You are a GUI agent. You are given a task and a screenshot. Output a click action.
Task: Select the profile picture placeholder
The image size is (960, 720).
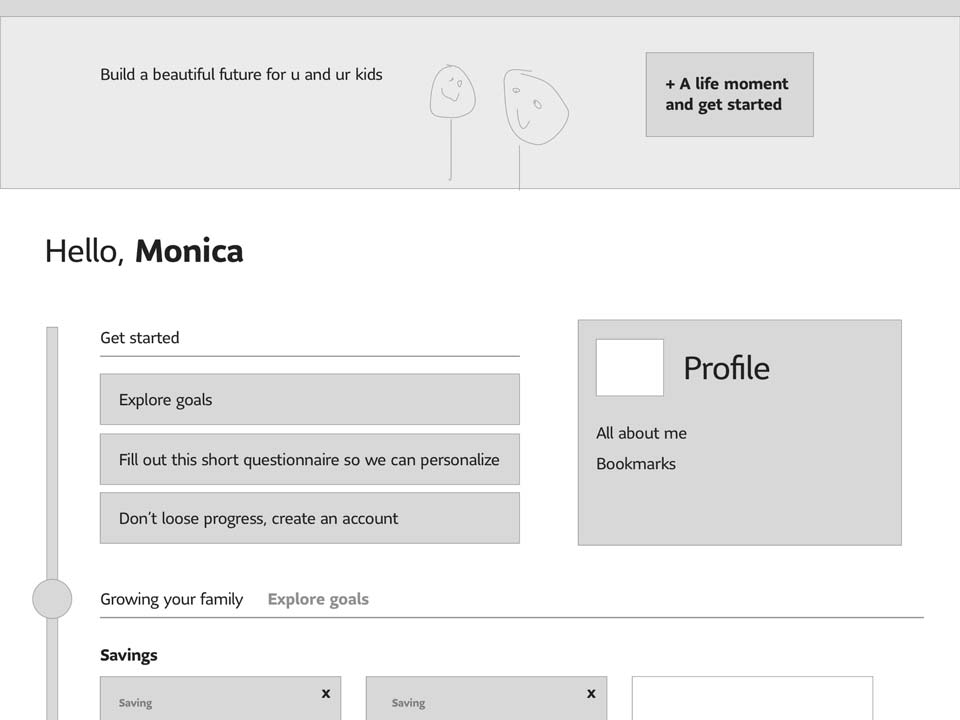[x=629, y=367]
